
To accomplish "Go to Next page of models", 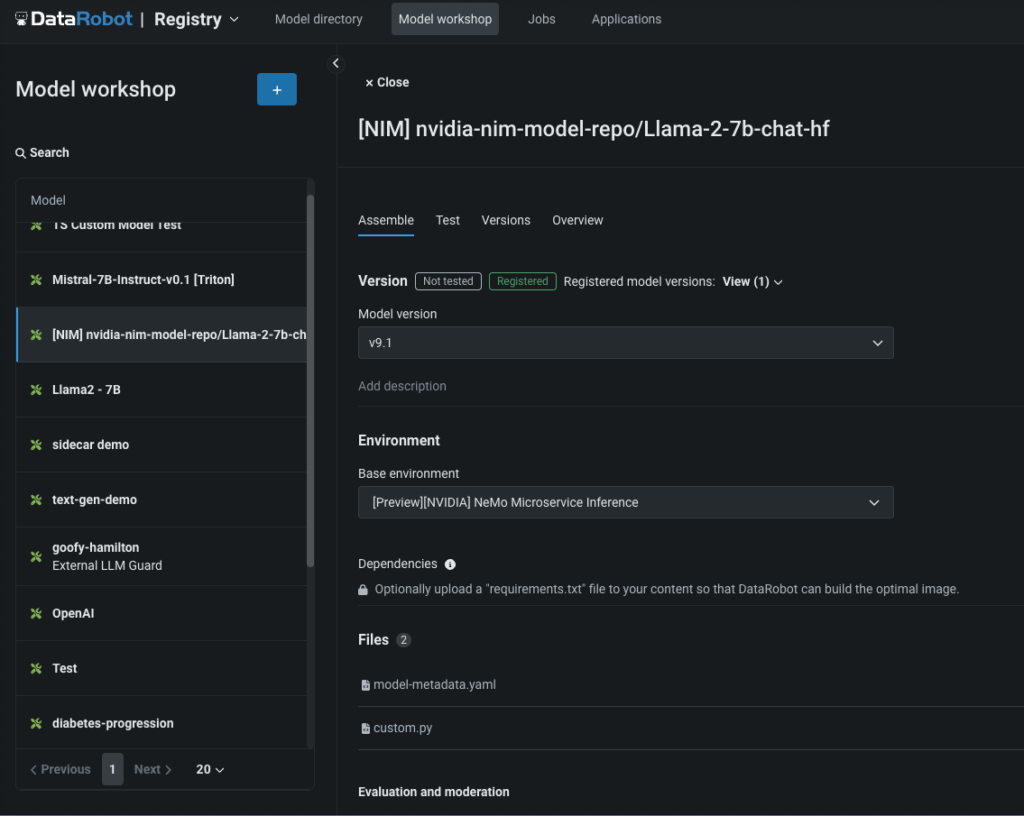I will (153, 769).
